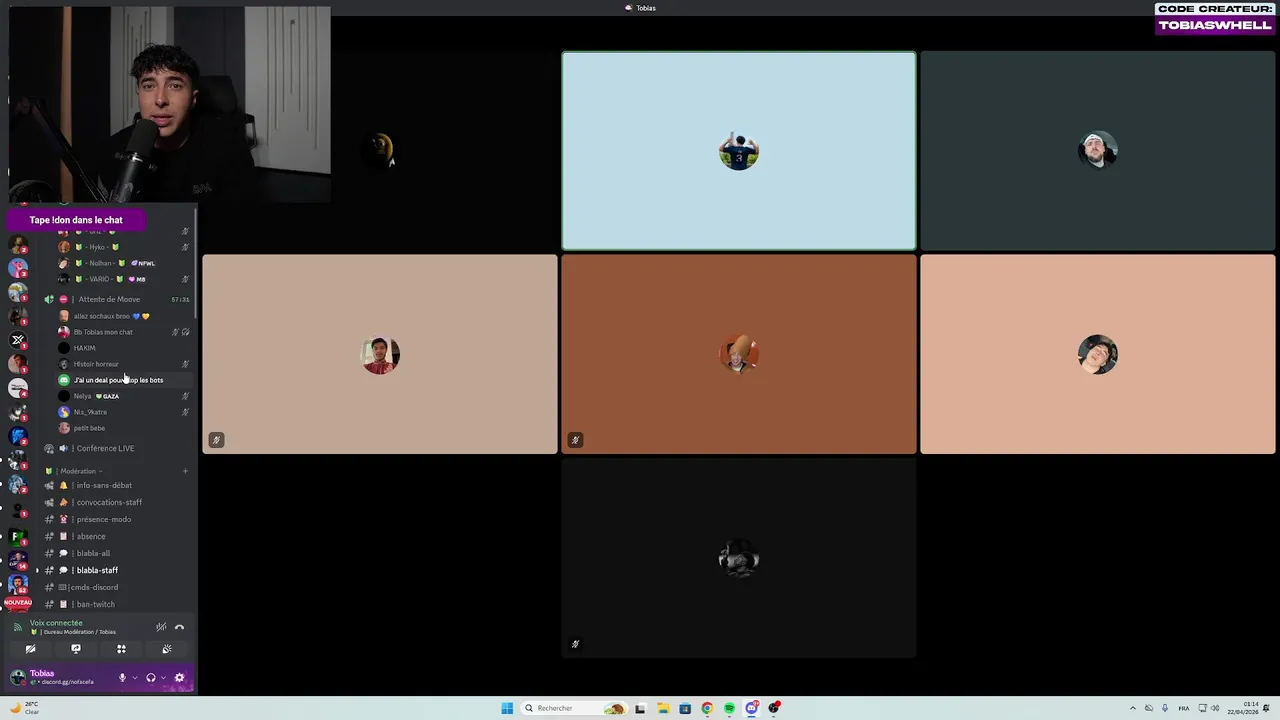Focus the peach video tile
Viewport: 1280px width, 720px height.
point(1098,354)
